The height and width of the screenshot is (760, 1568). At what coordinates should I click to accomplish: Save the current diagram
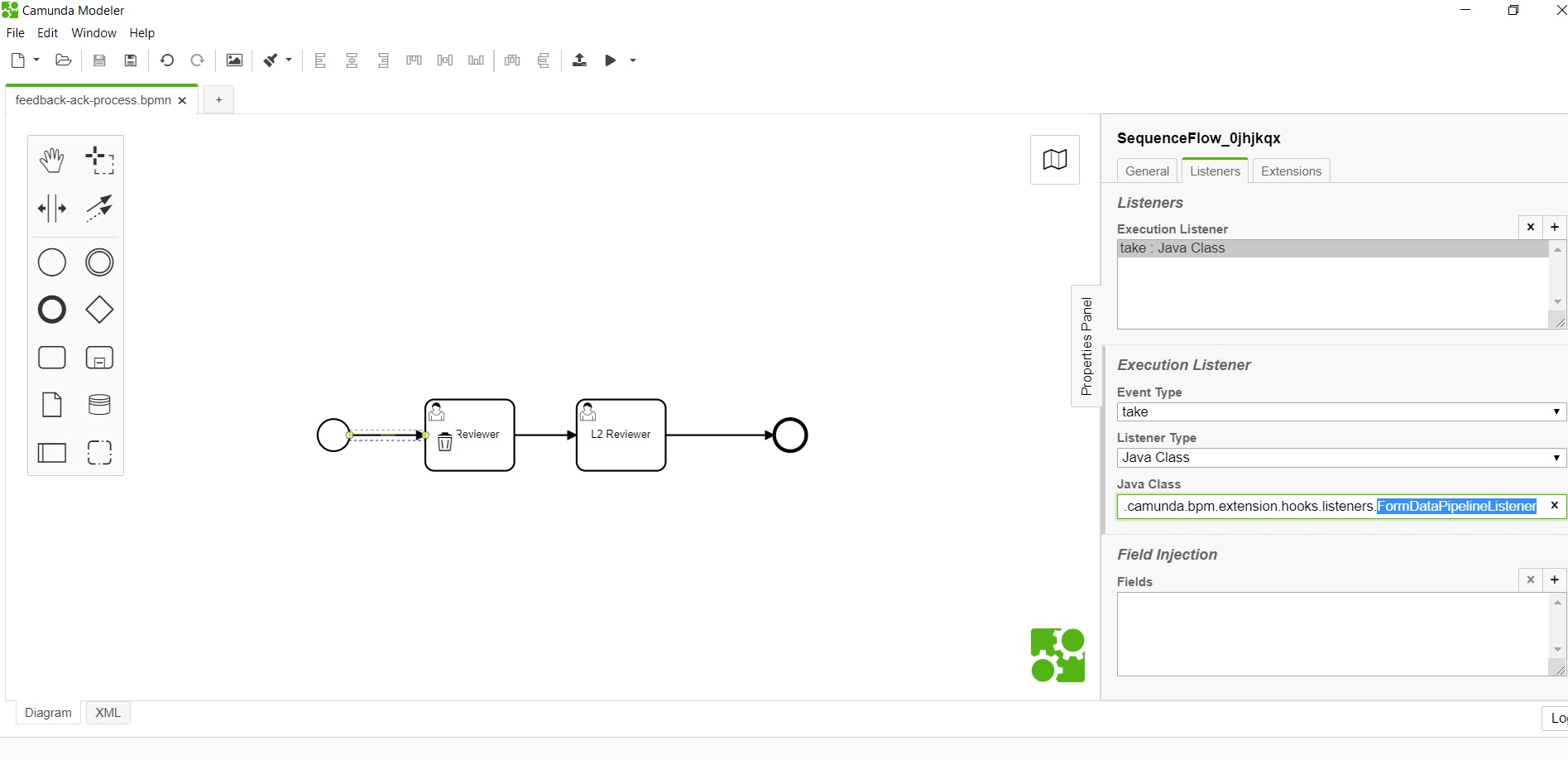coord(99,60)
